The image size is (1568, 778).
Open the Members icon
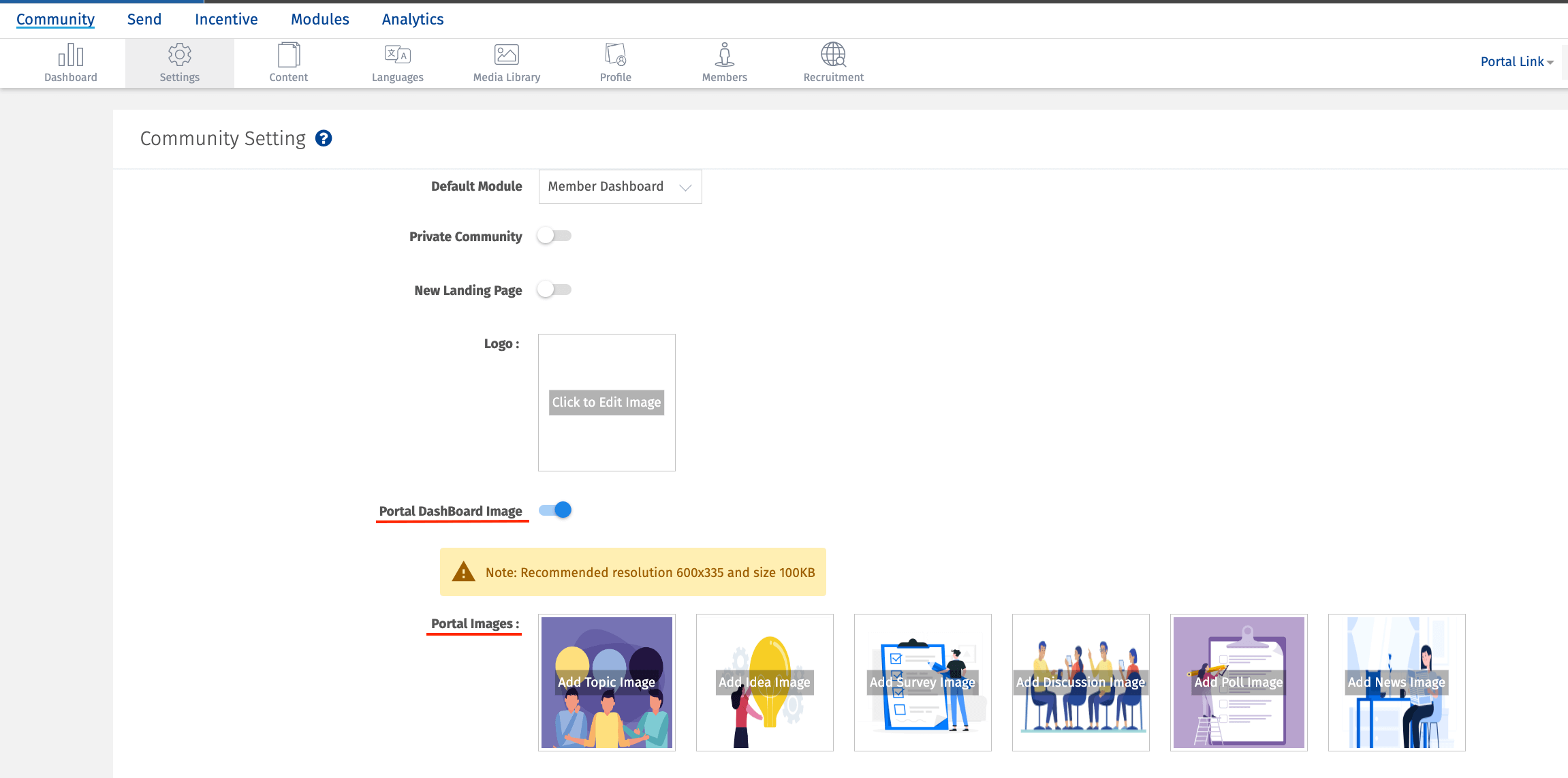pos(724,55)
